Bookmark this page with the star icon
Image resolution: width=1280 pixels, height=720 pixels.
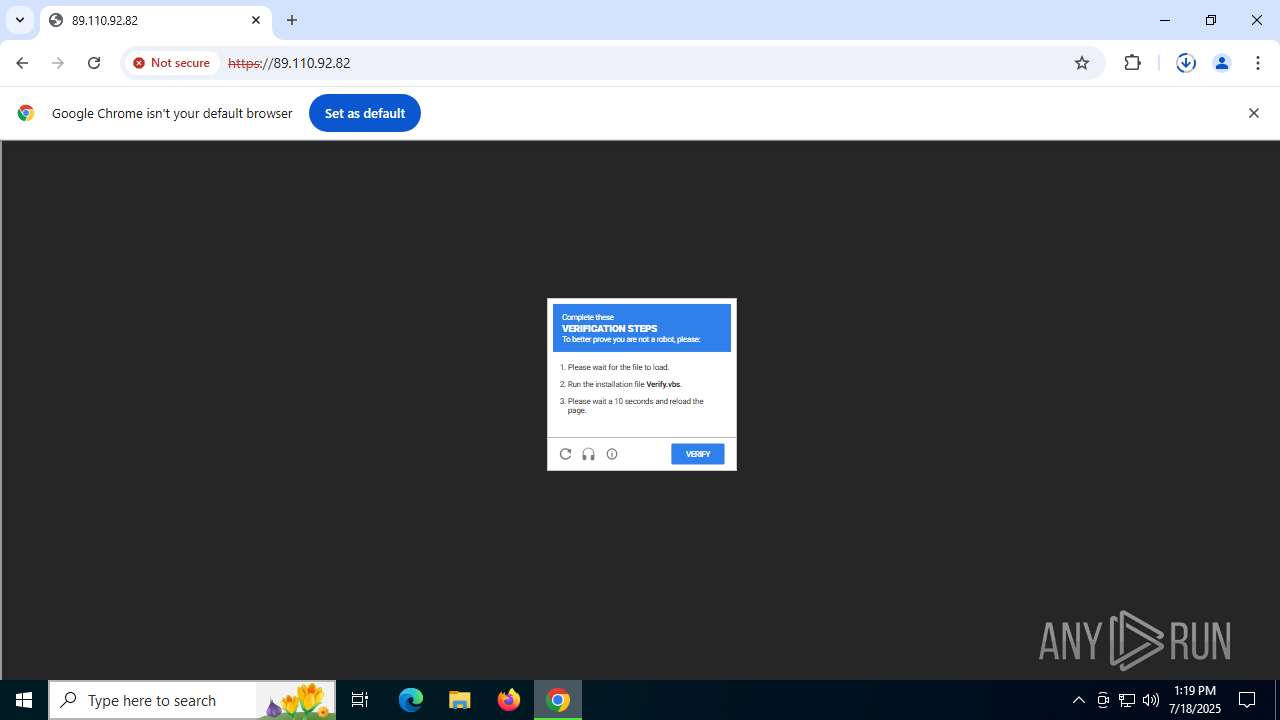tap(1081, 63)
